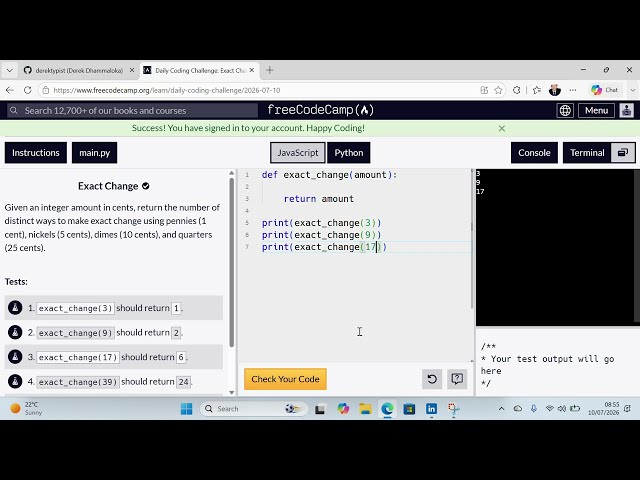Show the Instructions panel
Image resolution: width=640 pixels, height=480 pixels.
click(x=36, y=153)
